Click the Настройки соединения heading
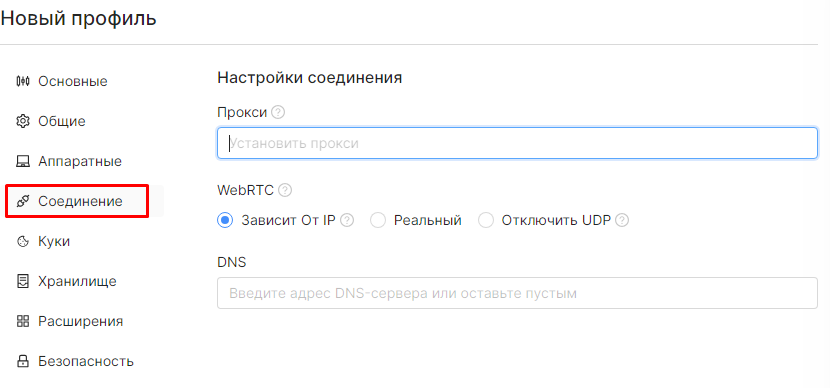The width and height of the screenshot is (830, 388). [x=310, y=78]
